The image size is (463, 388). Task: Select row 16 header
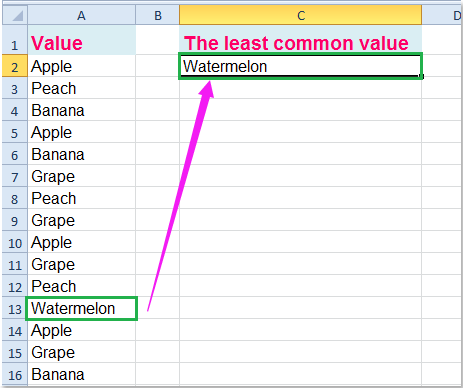pos(15,374)
